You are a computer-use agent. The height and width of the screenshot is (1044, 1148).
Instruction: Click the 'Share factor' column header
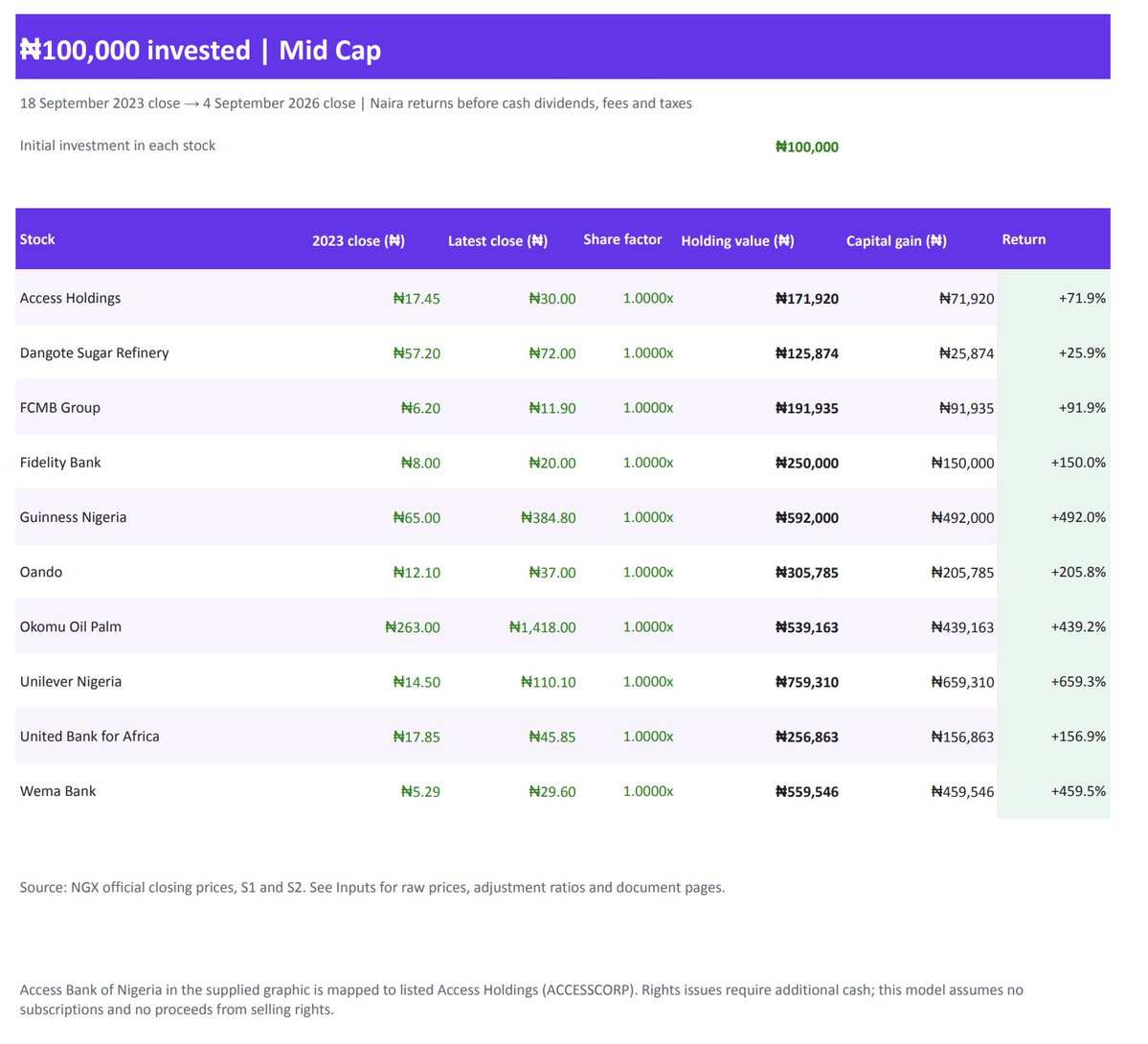pos(622,239)
